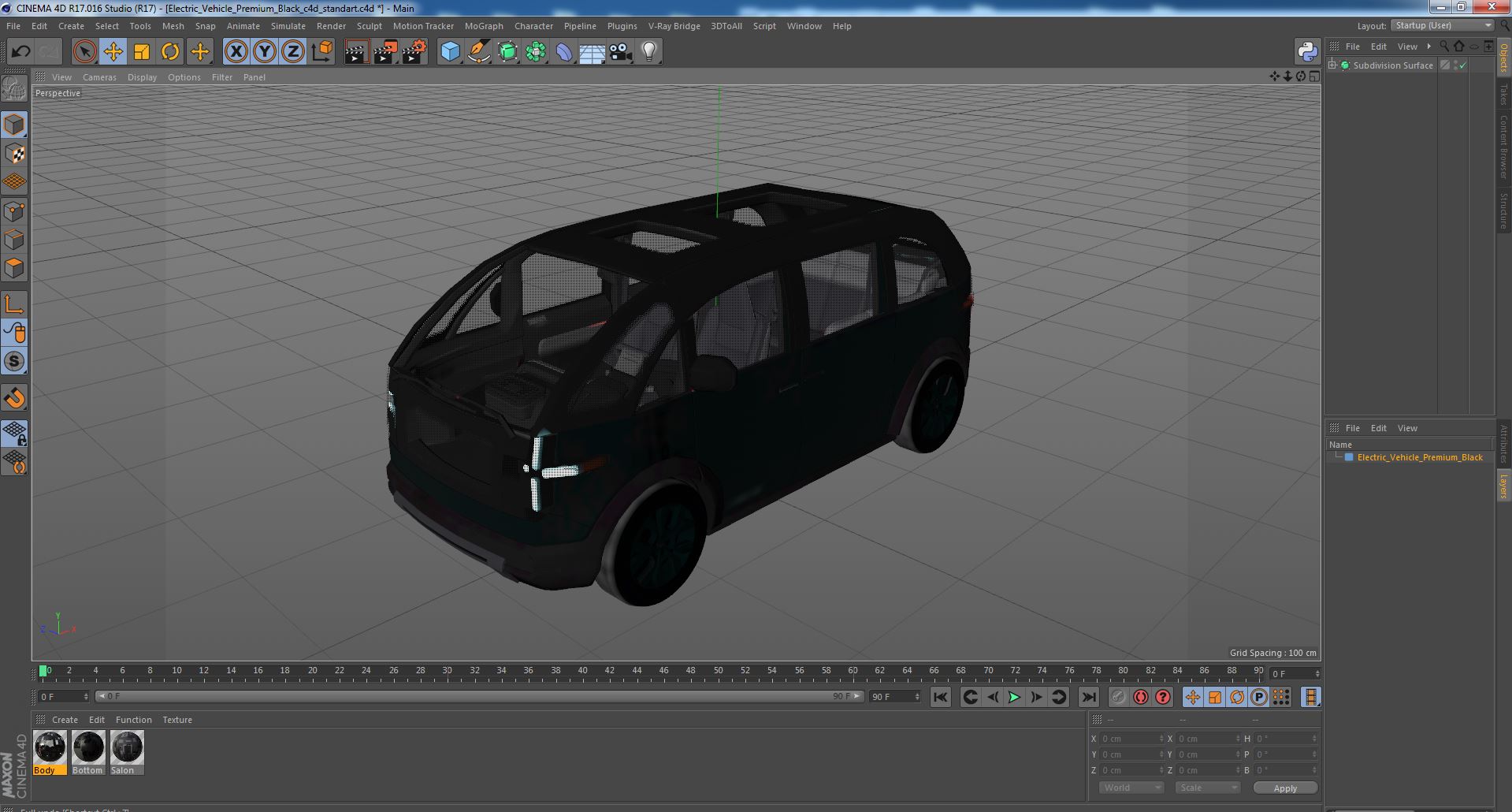Select the Bottom material thumbnail
This screenshot has height=812, width=1512.
click(88, 747)
